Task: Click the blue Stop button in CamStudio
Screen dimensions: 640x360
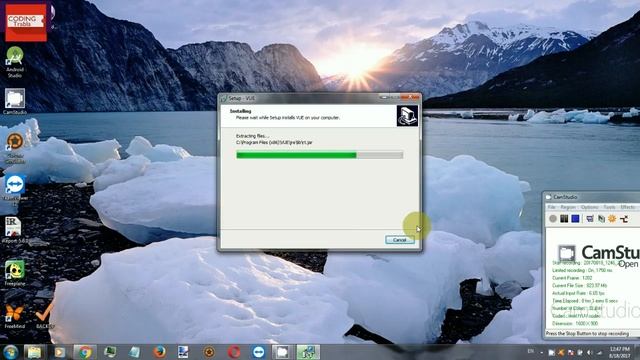Action: coord(576,219)
